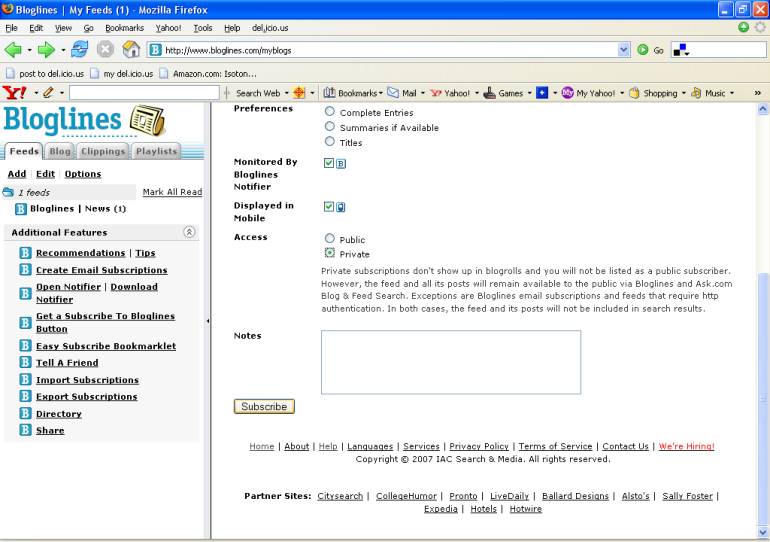Click the green Go button icon
Viewport: 770px width, 542px height.
coord(642,50)
